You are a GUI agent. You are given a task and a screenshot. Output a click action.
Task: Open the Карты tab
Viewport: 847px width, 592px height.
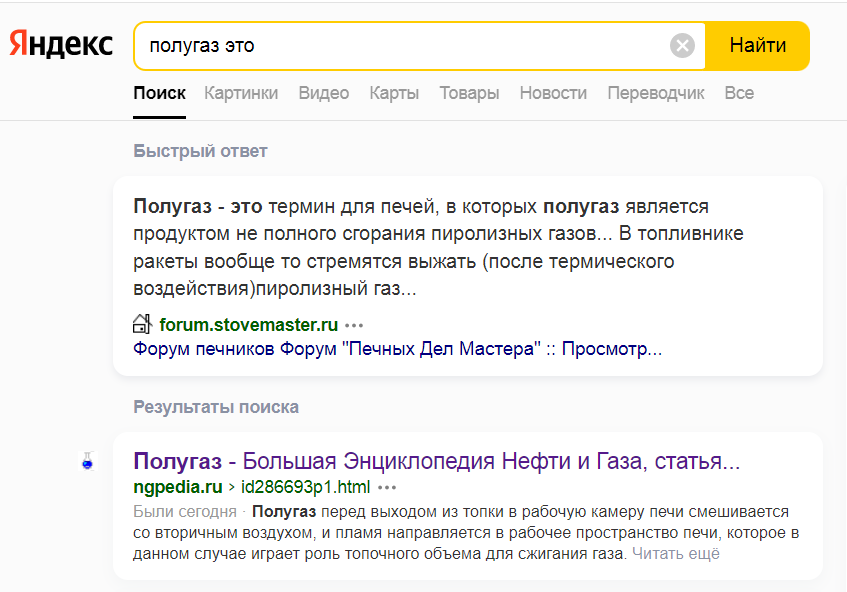[394, 93]
